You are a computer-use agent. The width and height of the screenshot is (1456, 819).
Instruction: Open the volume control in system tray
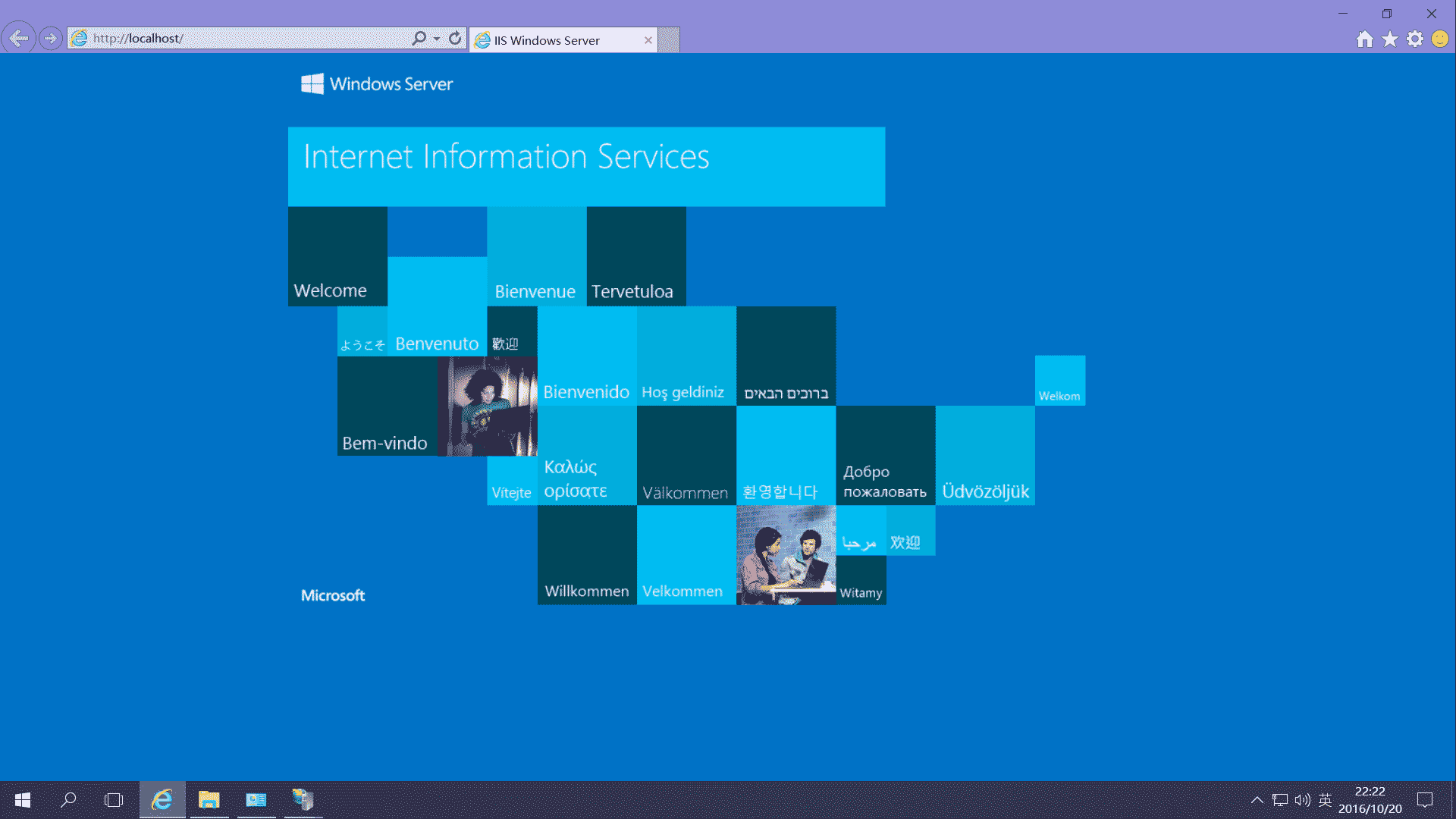coord(1302,799)
